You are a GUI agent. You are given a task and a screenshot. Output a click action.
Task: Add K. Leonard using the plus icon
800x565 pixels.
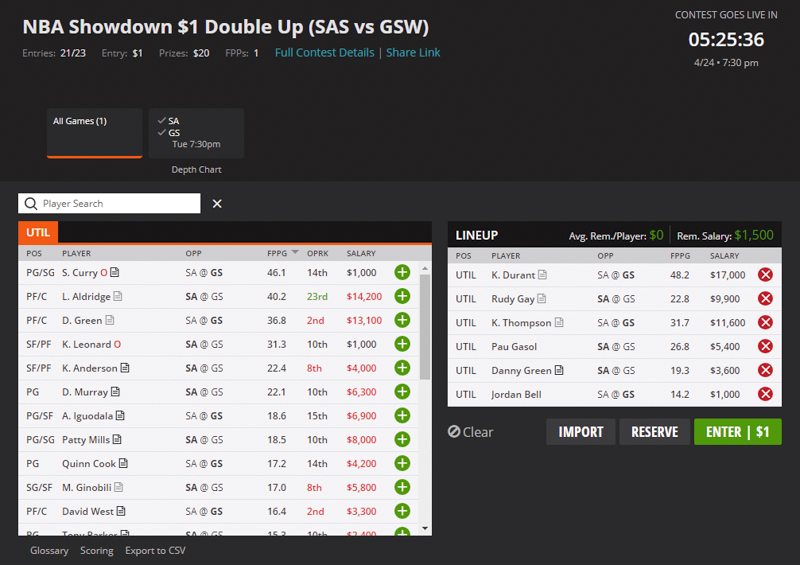tap(402, 344)
